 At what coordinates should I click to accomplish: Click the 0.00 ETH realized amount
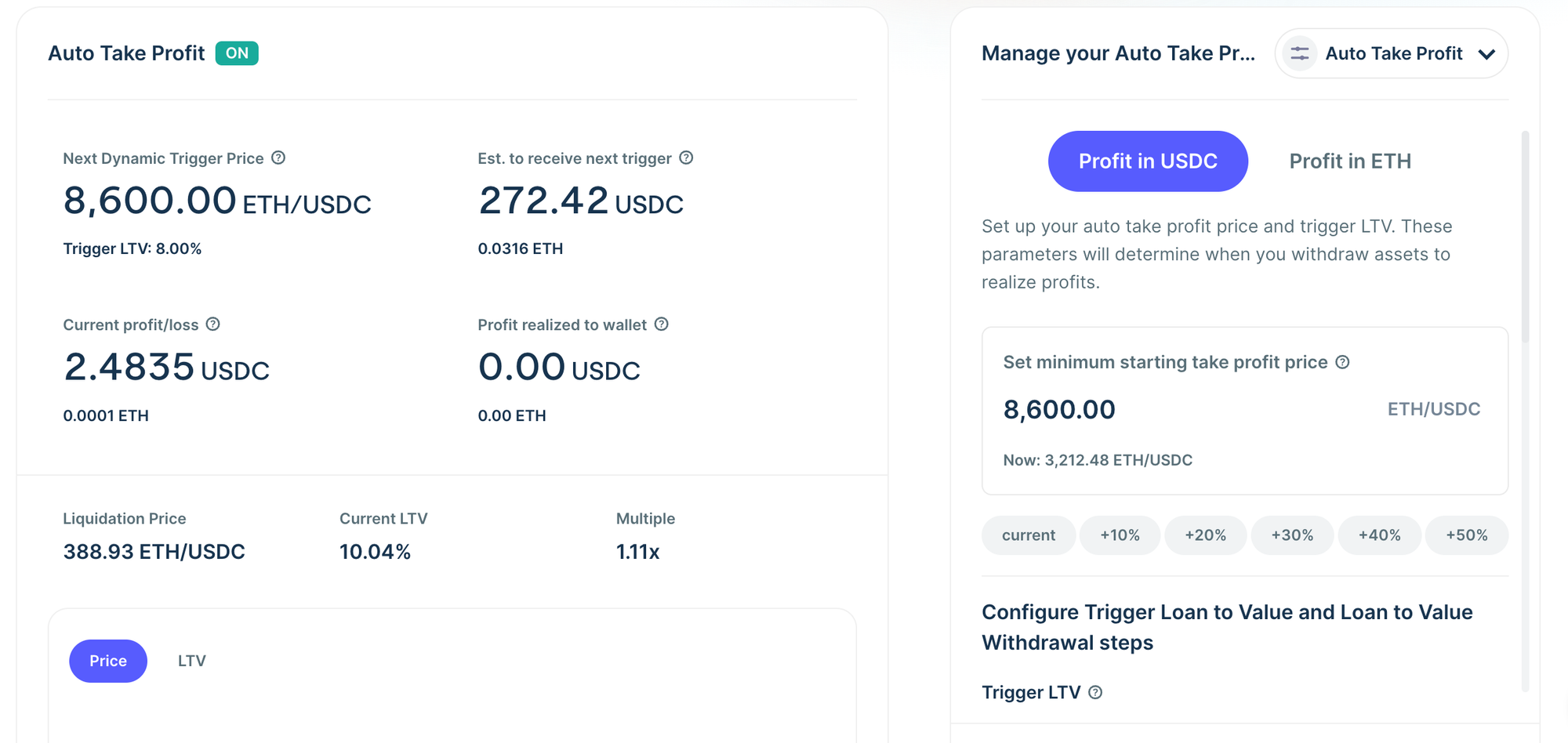click(x=512, y=415)
